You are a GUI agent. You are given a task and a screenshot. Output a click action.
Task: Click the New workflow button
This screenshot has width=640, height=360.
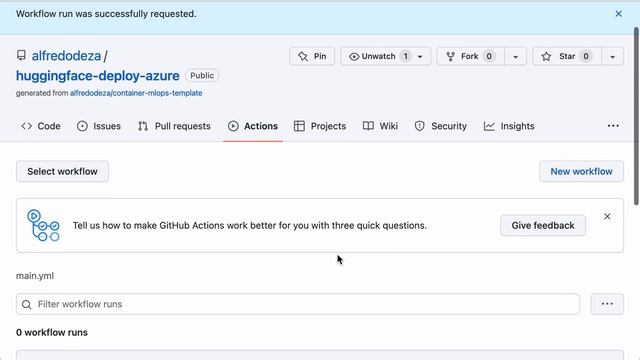click(581, 171)
